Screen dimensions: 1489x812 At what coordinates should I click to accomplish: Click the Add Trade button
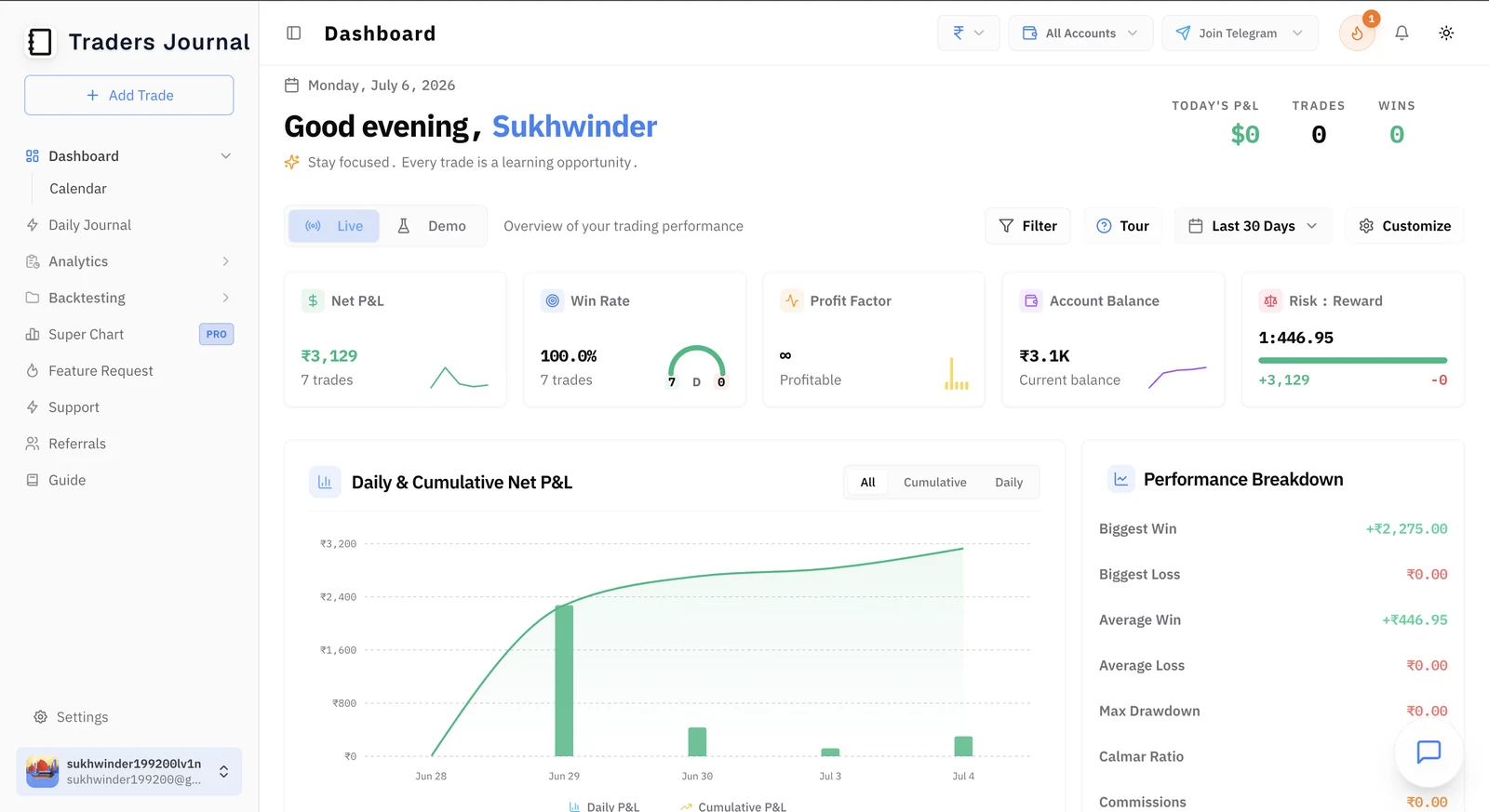(129, 95)
